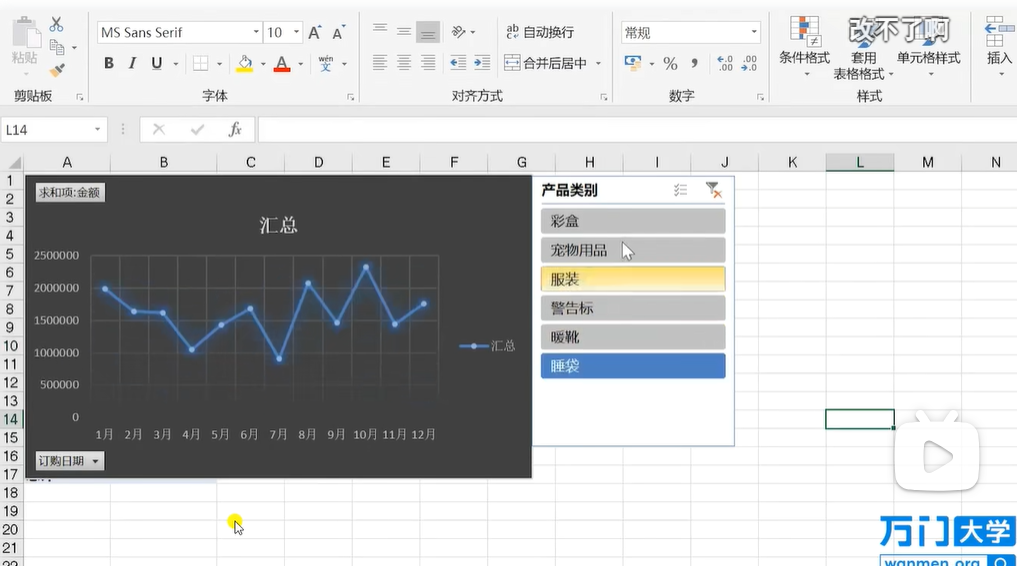
Task: Select the 睡袋 slicer item
Action: (x=633, y=366)
